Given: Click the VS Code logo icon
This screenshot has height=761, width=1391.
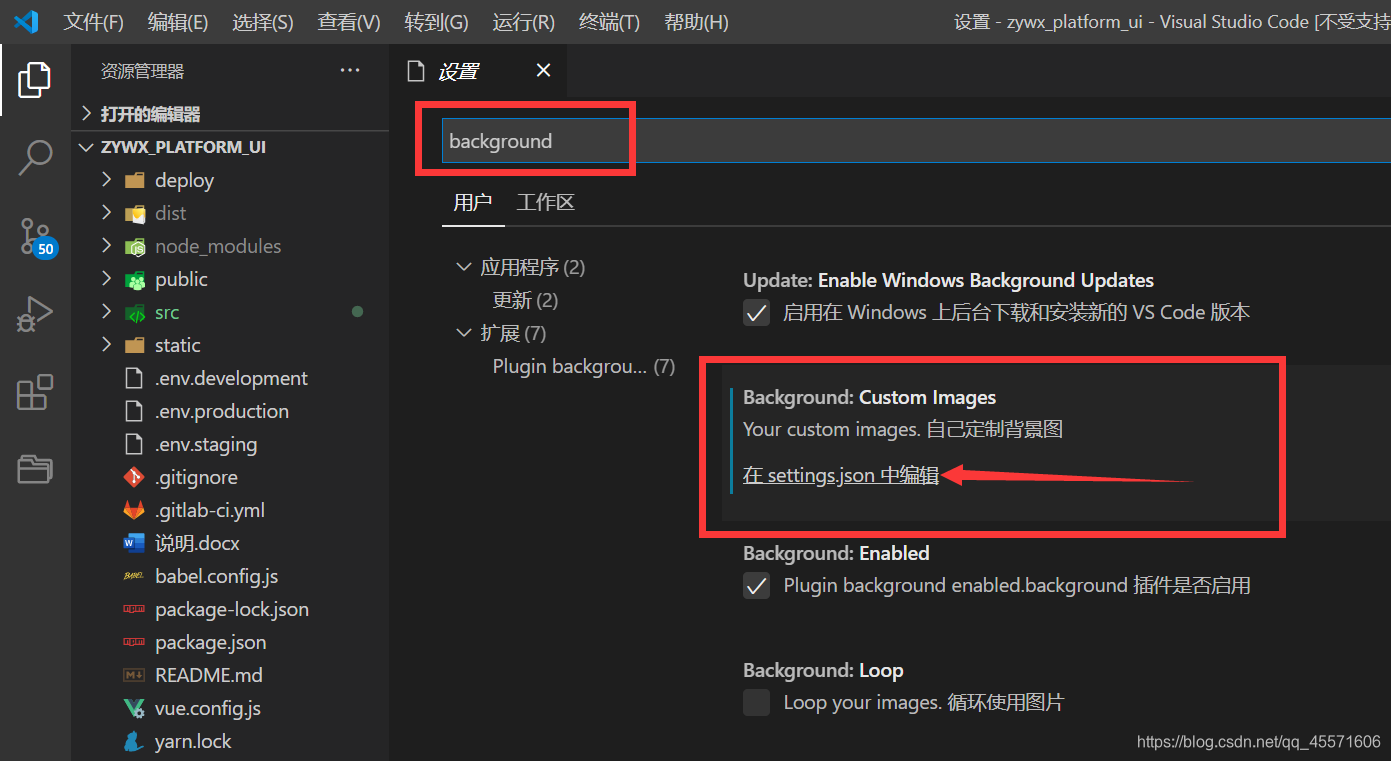Looking at the screenshot, I should point(26,21).
